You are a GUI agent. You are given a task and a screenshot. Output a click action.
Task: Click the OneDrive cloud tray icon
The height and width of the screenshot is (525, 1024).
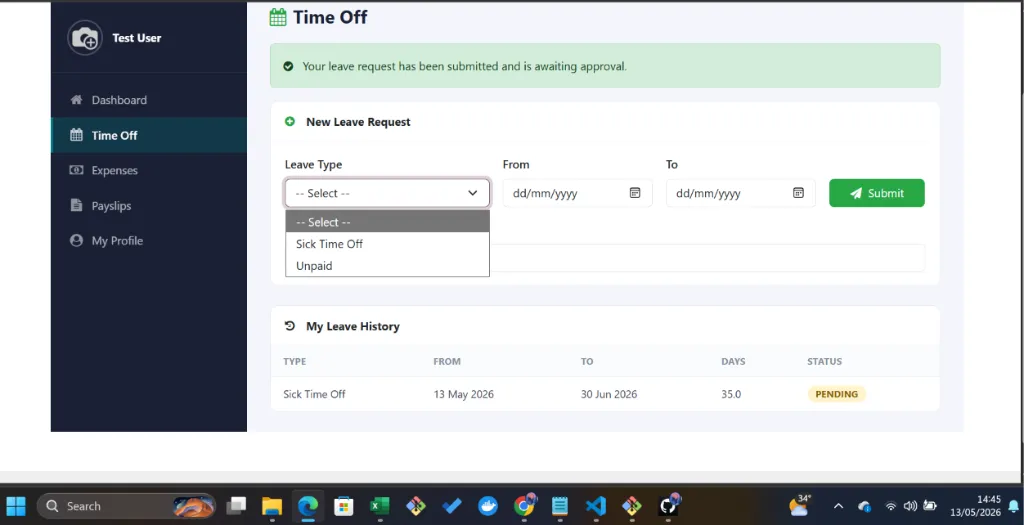[x=865, y=506]
